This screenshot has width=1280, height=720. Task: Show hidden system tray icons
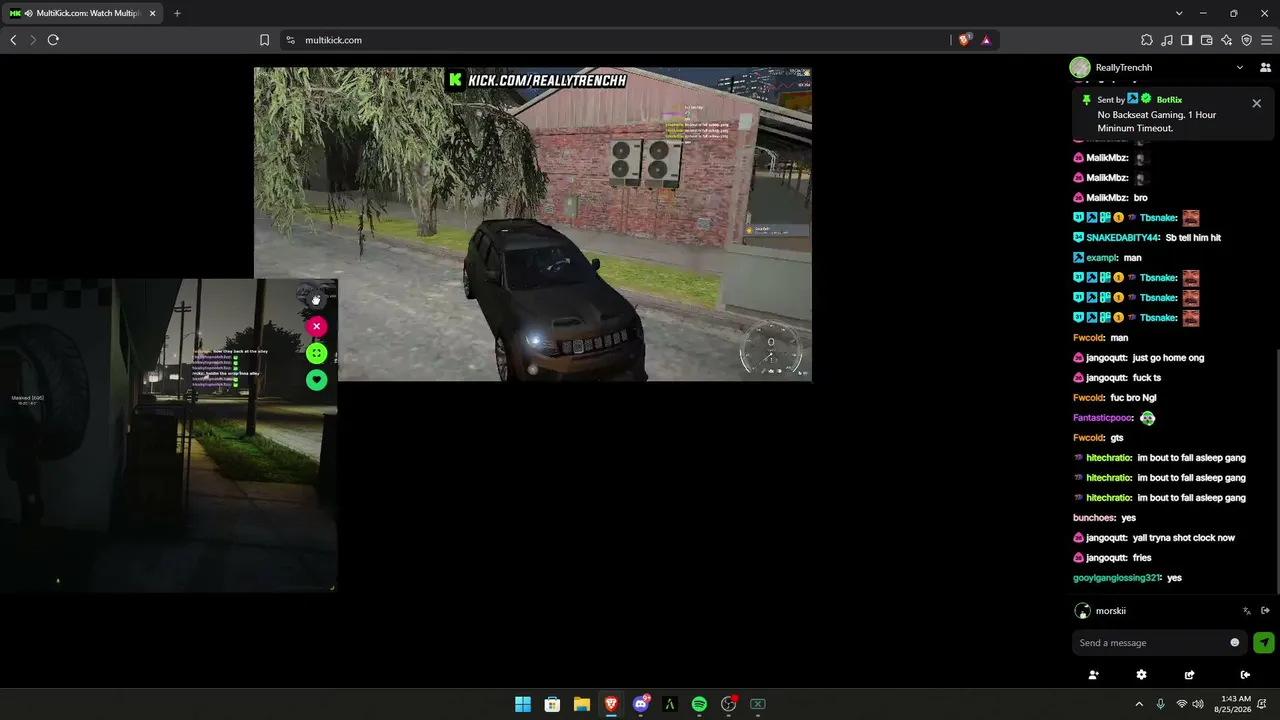click(1138, 704)
